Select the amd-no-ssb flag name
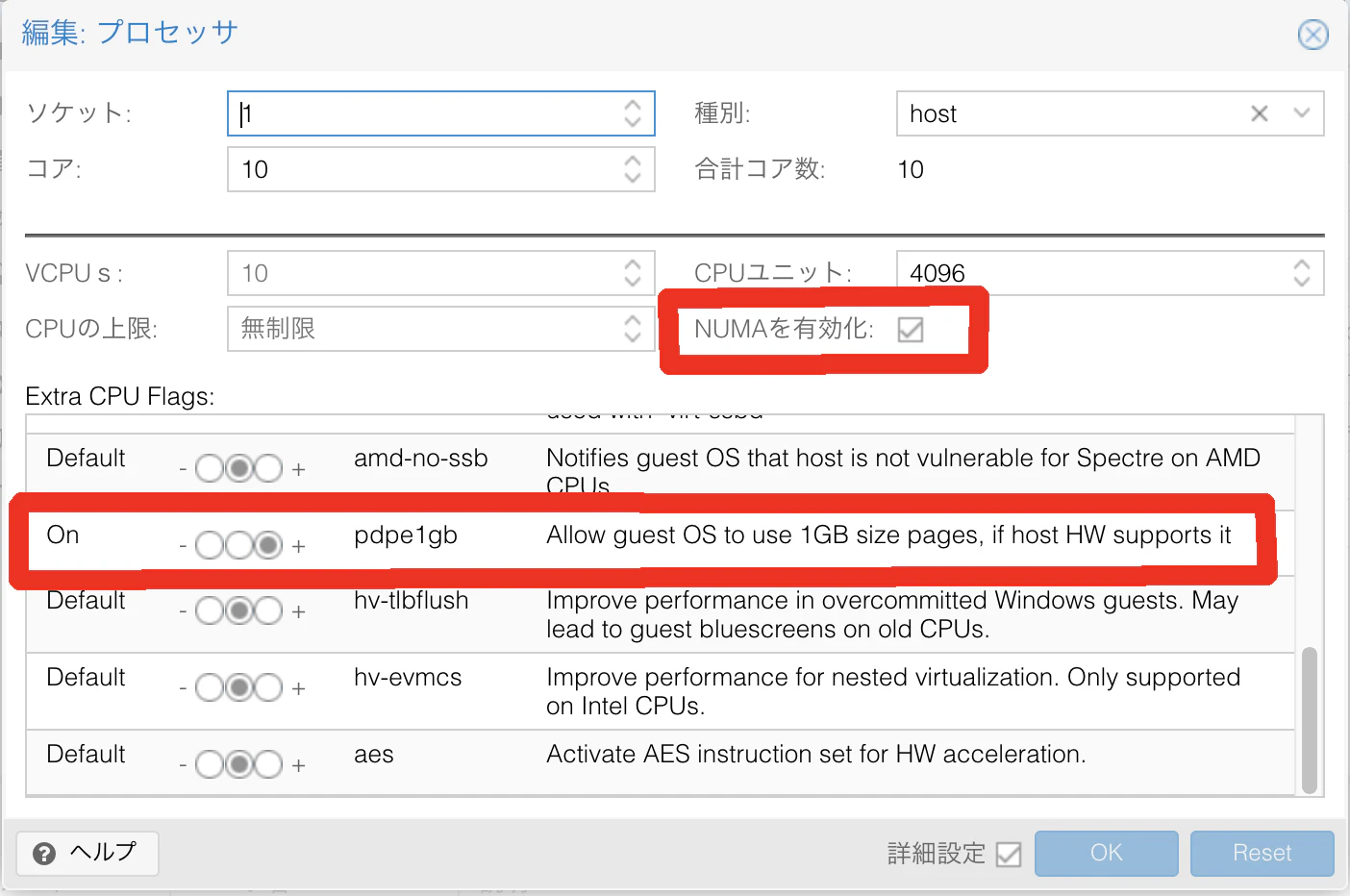The height and width of the screenshot is (896, 1350). click(x=421, y=459)
